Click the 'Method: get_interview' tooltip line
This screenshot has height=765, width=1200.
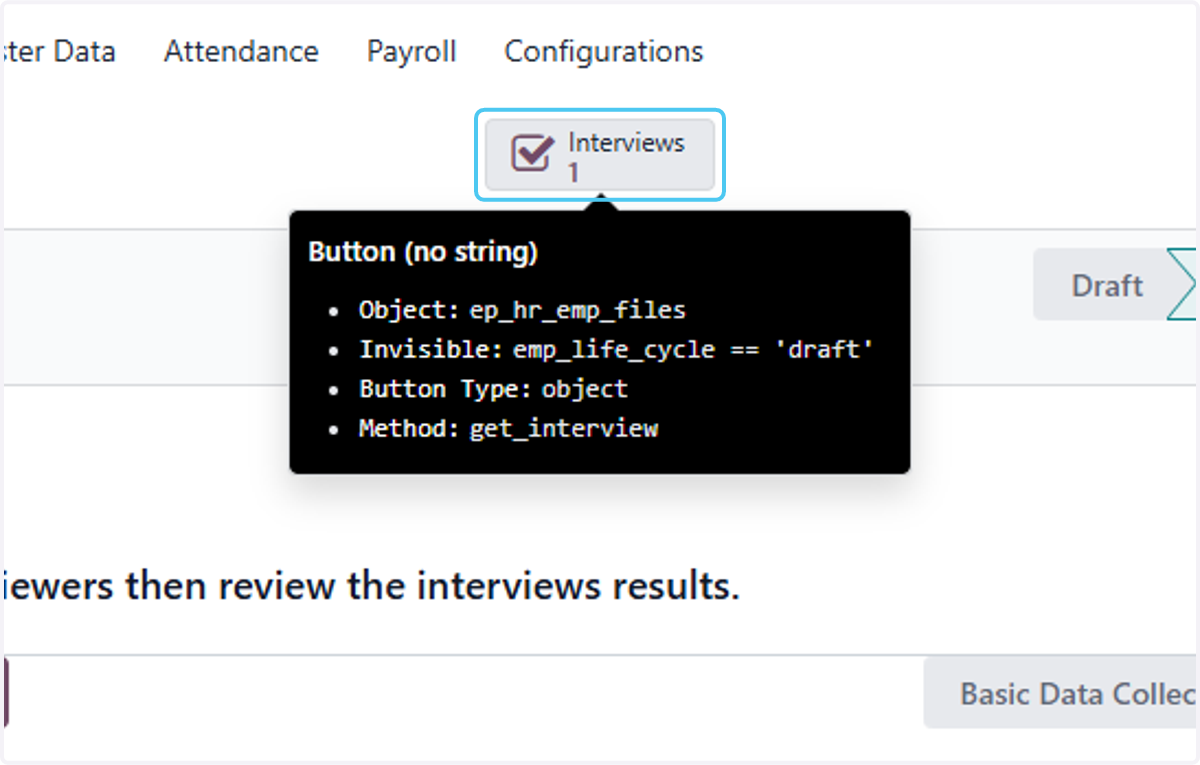tap(508, 429)
